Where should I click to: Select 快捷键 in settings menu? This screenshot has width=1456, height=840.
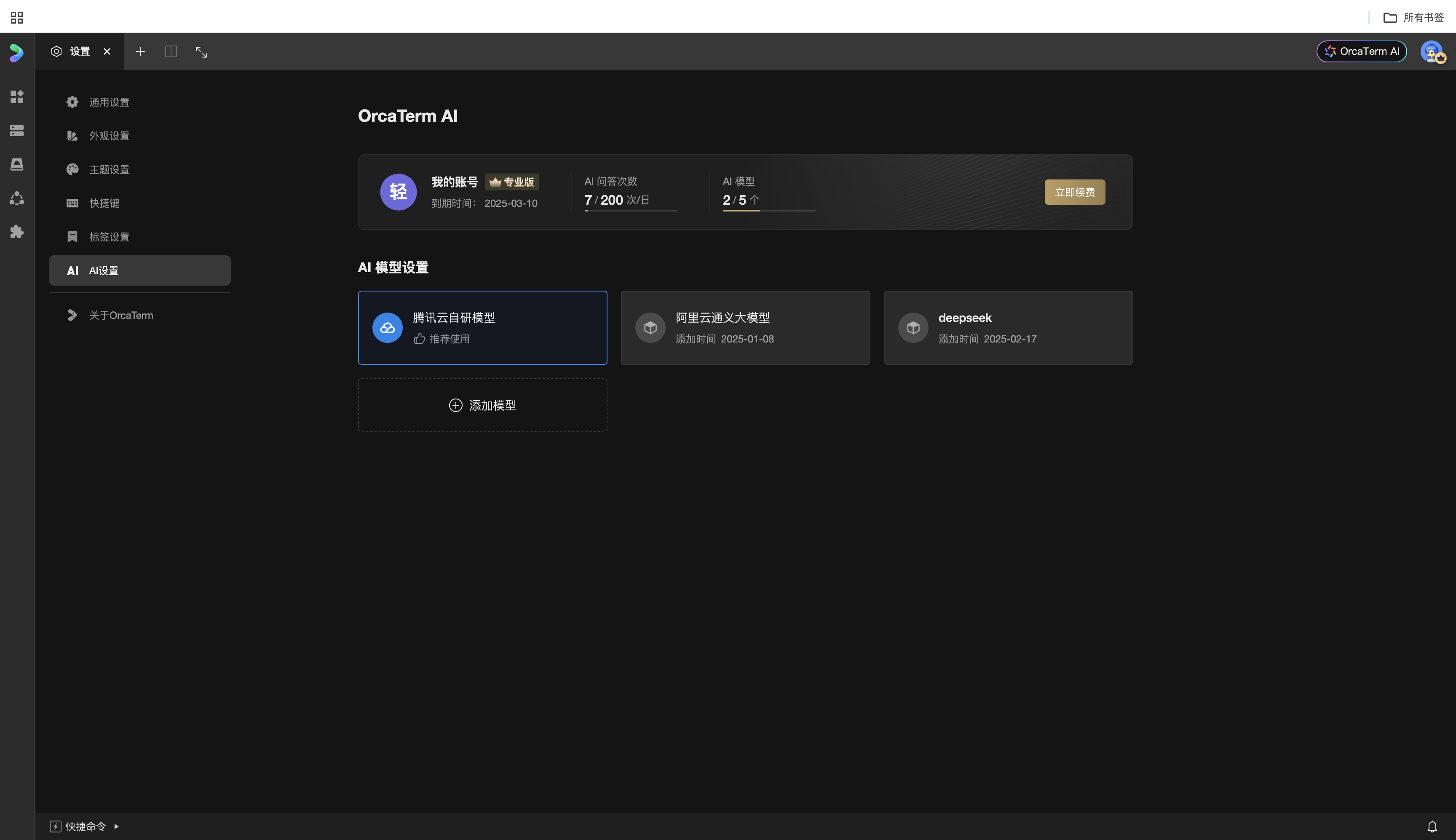coord(139,203)
